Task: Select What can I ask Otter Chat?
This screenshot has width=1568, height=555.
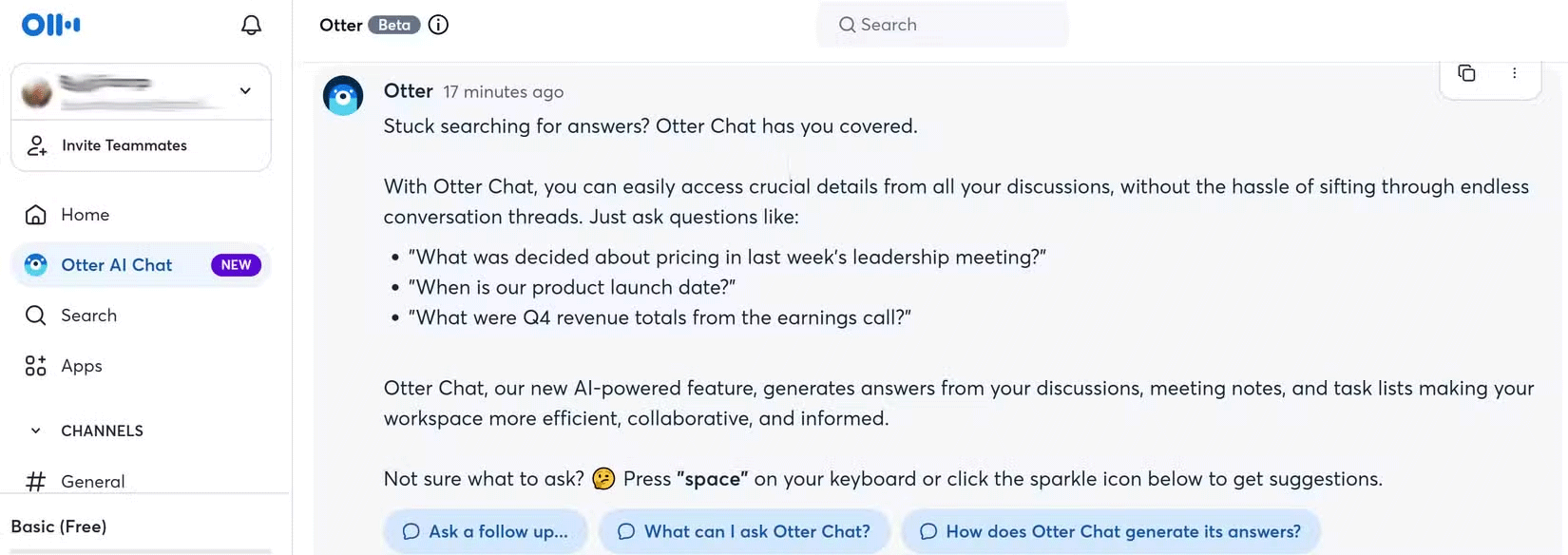Action: 744,531
